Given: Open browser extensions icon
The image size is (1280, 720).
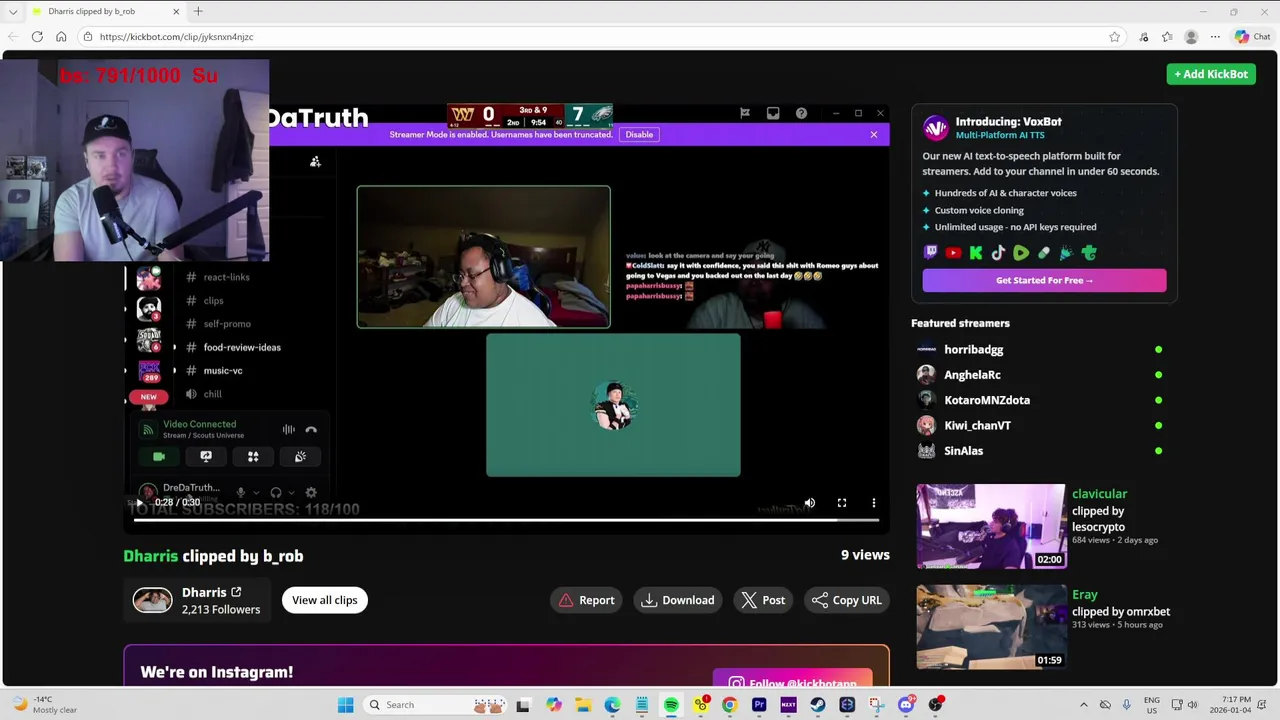Looking at the screenshot, I should (x=1144, y=37).
